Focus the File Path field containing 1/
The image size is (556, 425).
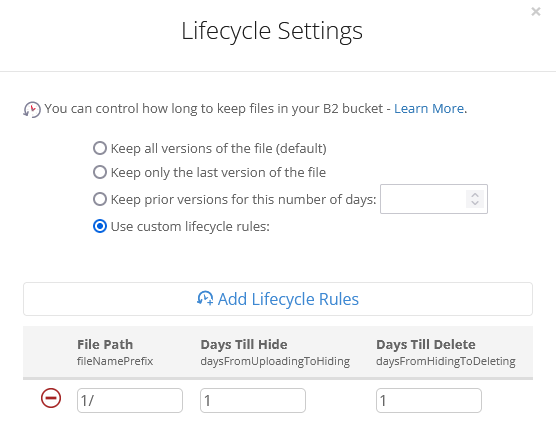pyautogui.click(x=130, y=401)
